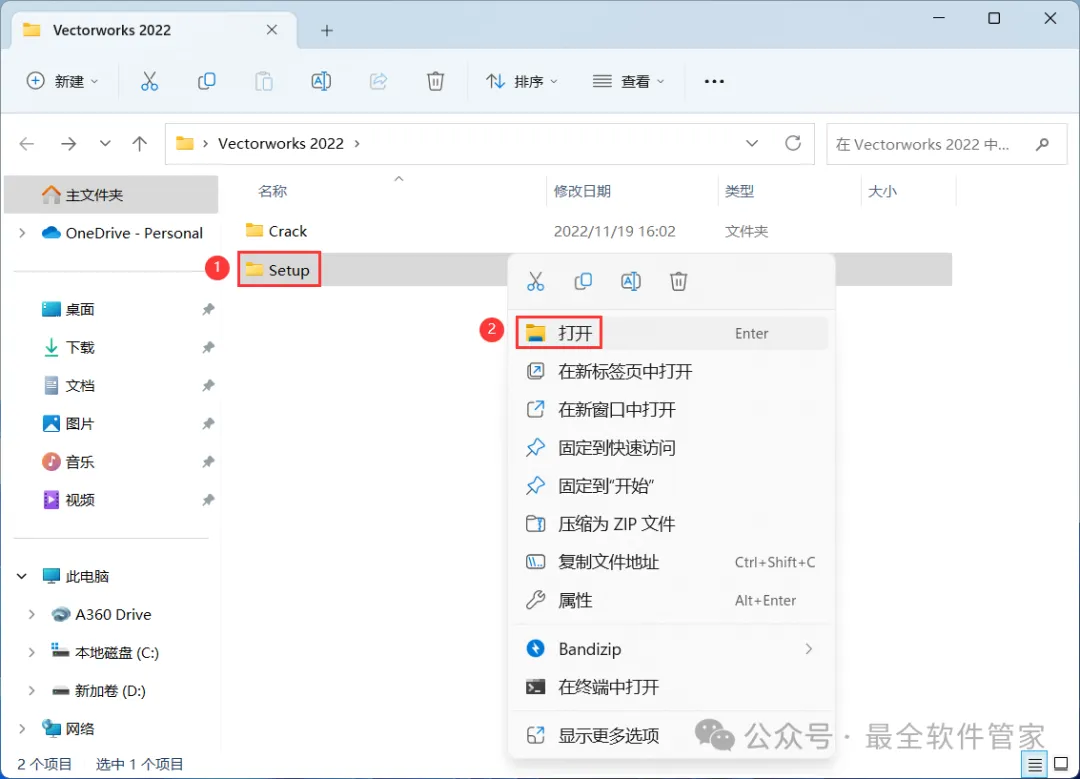Screen dimensions: 1080x779
Task: Show recent locations dropdown arrow
Action: pos(105,144)
